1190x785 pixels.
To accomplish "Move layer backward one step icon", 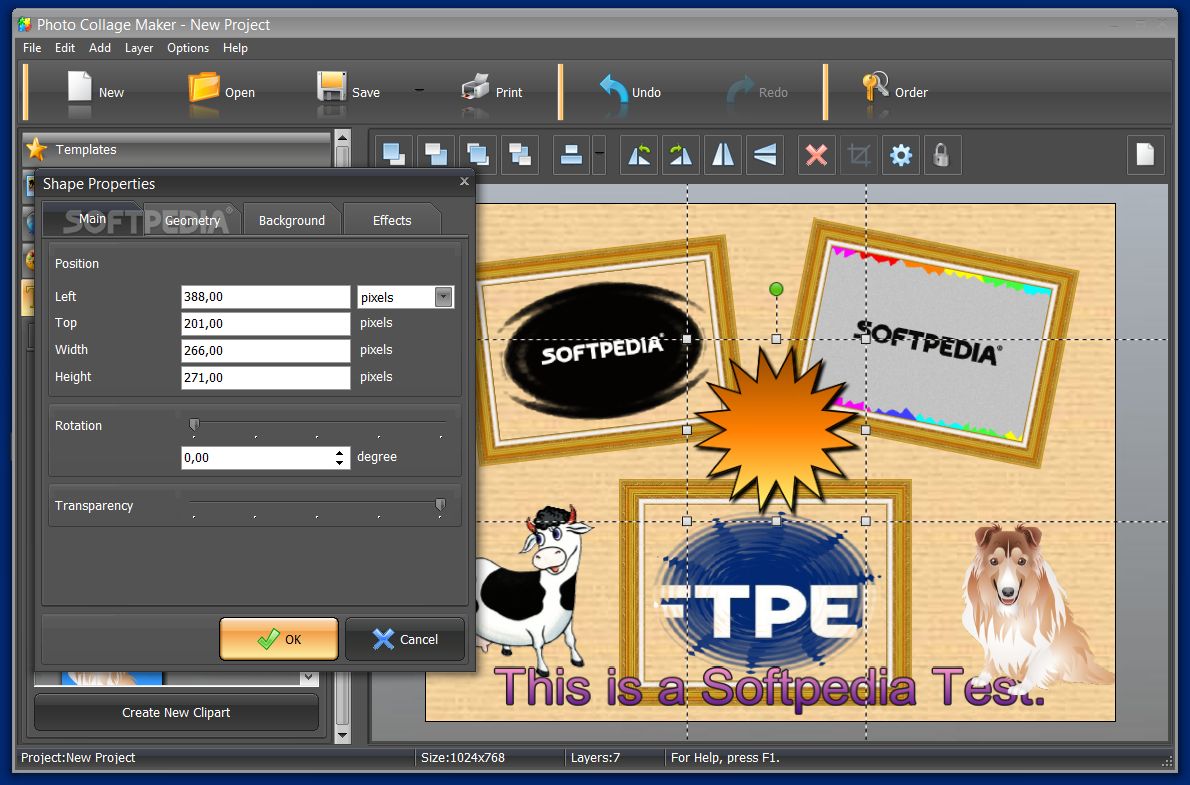I will [x=520, y=155].
